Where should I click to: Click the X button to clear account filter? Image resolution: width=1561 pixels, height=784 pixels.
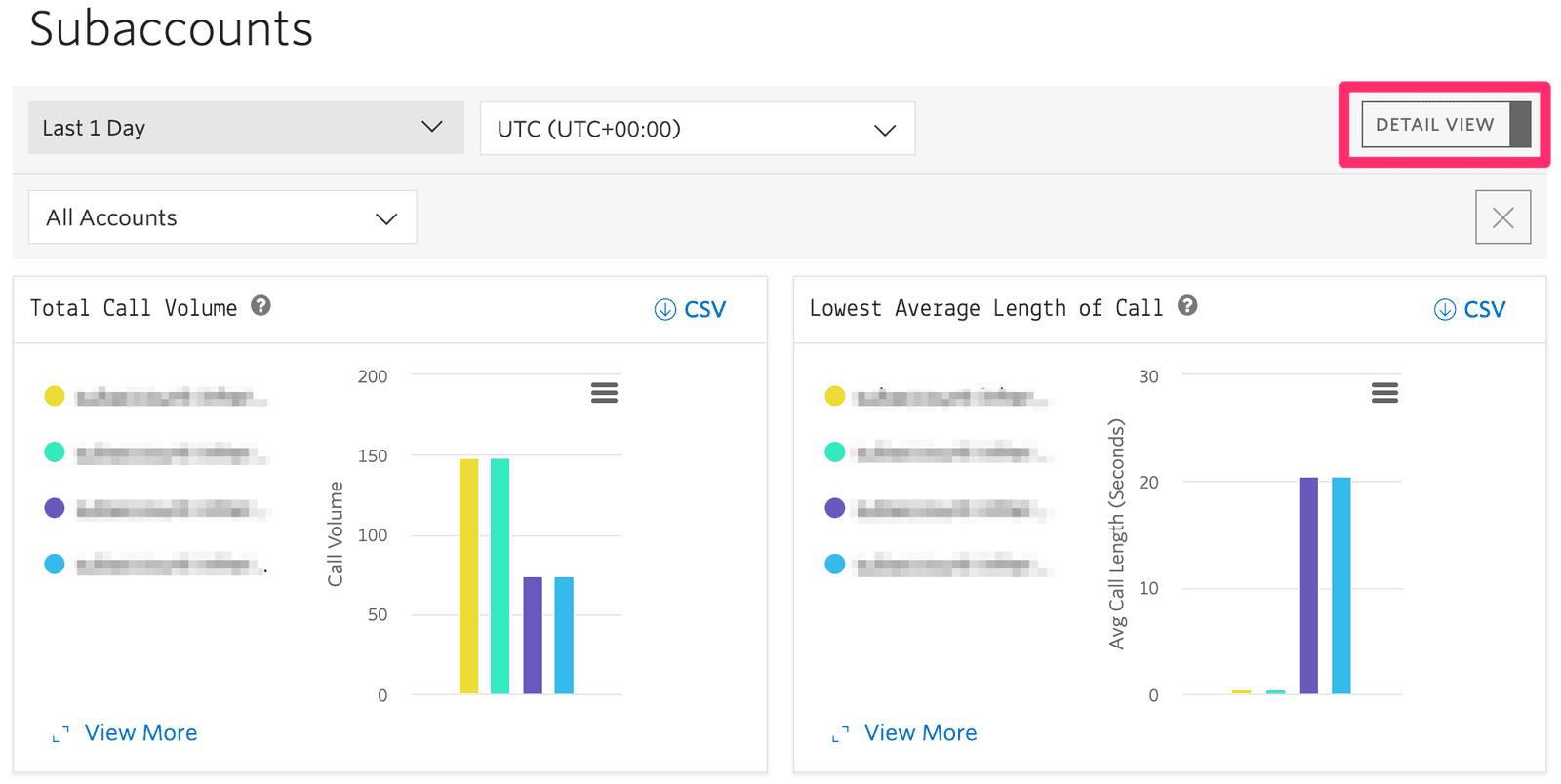click(x=1502, y=217)
